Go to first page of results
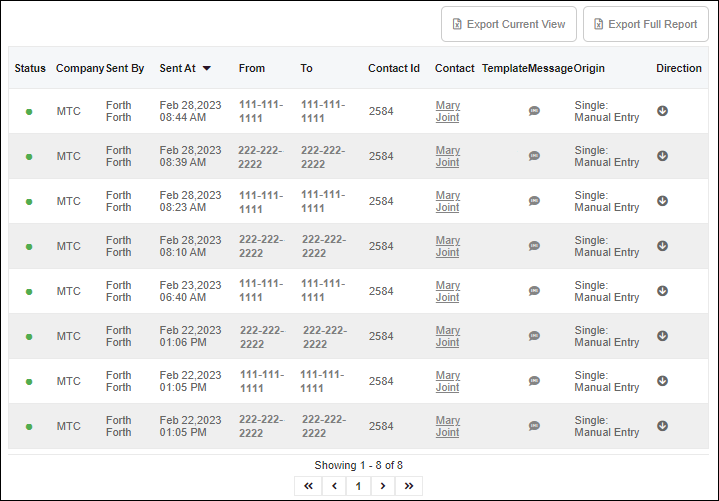 308,486
